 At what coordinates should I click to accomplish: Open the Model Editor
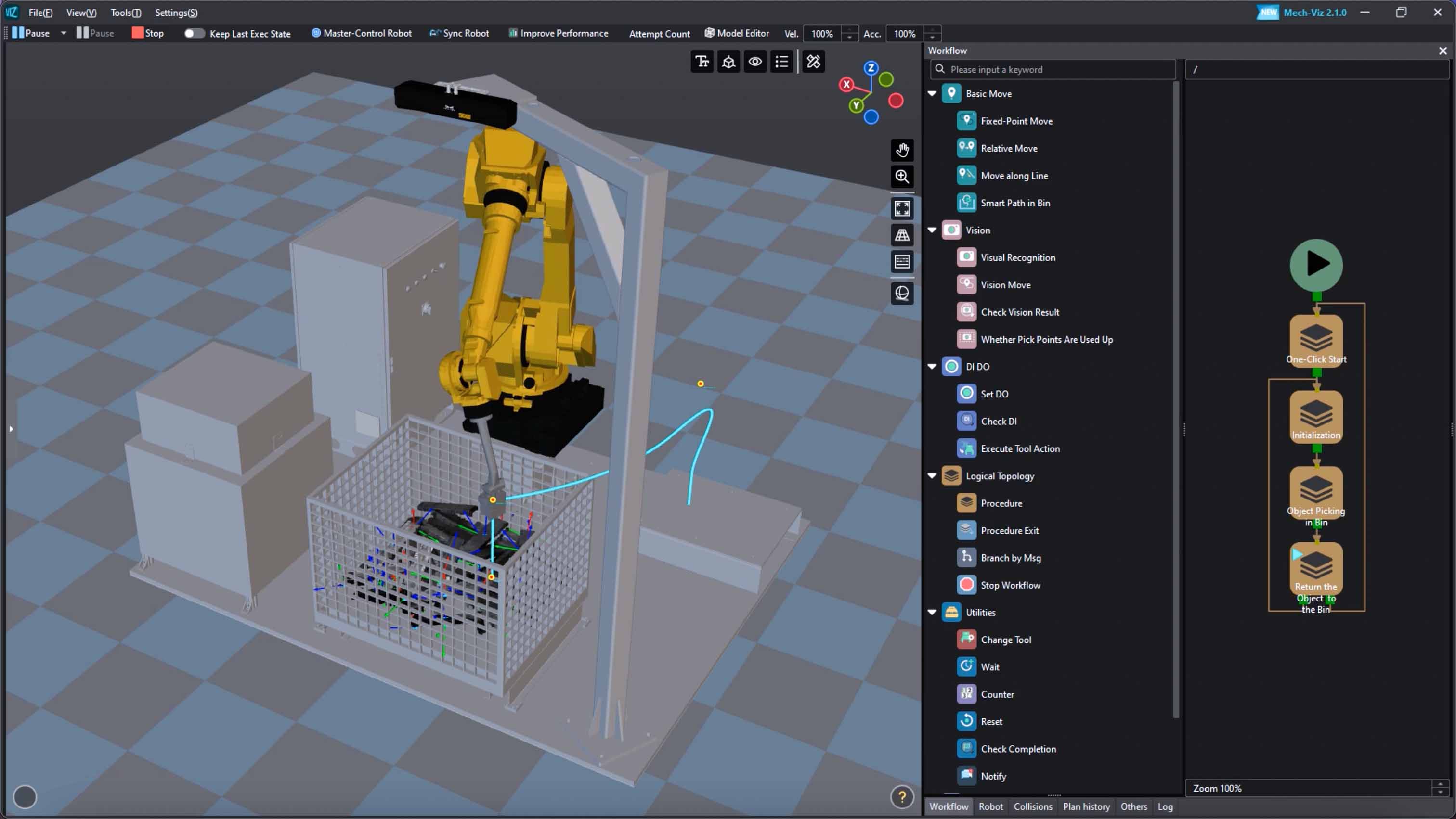[737, 33]
